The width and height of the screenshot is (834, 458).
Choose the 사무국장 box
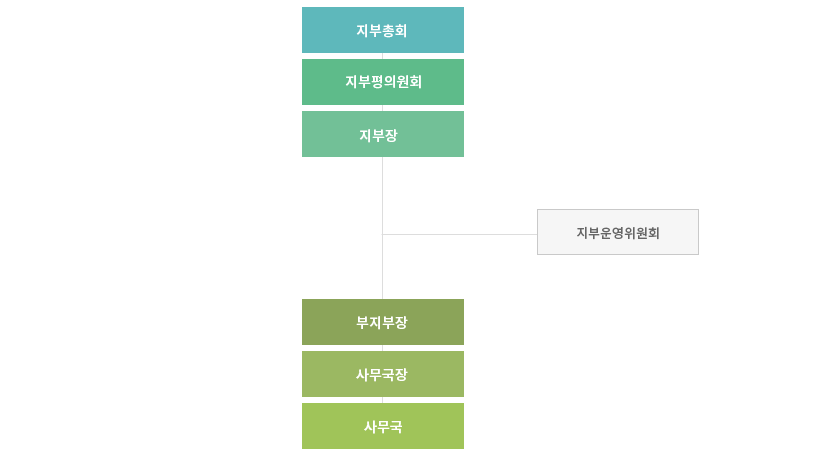tap(383, 374)
